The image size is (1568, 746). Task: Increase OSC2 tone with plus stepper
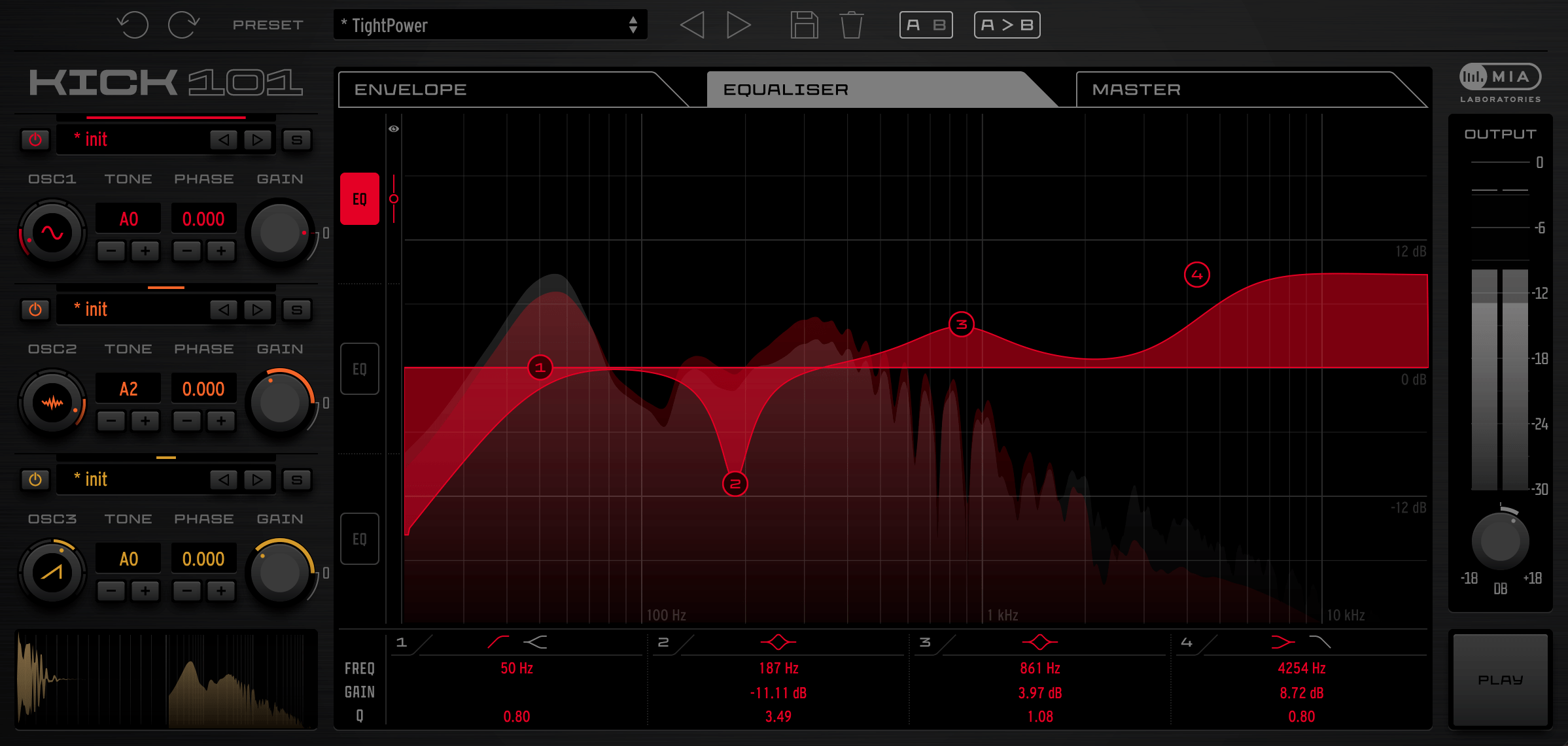(x=145, y=420)
